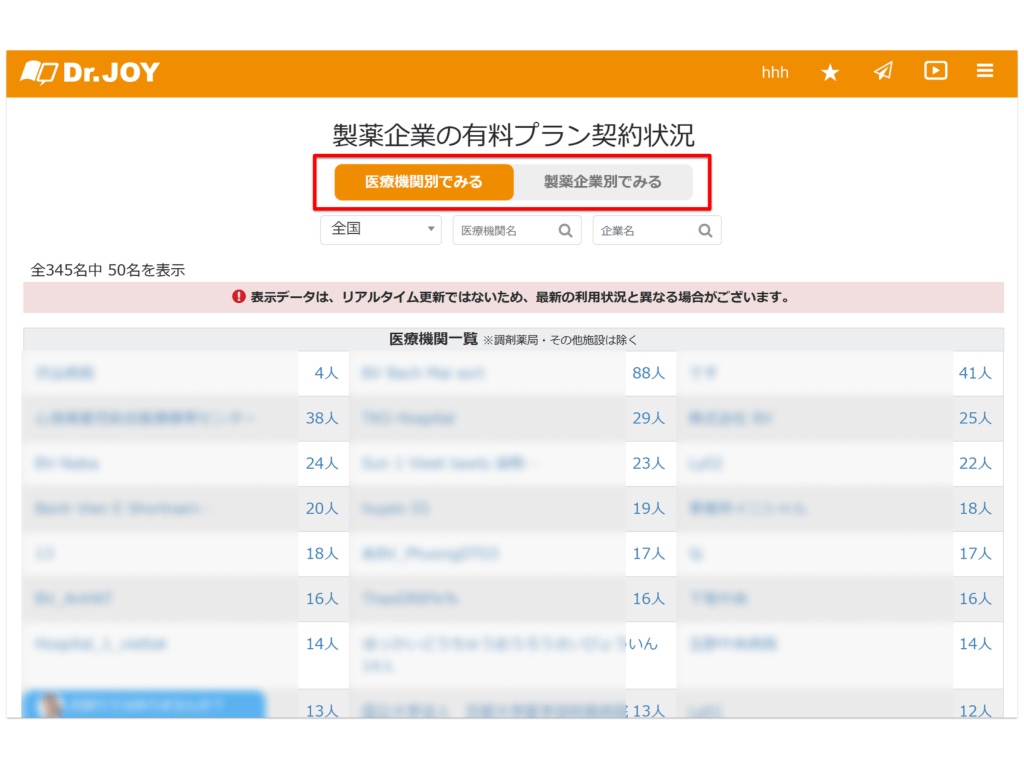Open the hamburger menu icon
Screen dimensions: 1024x768
[x=985, y=71]
